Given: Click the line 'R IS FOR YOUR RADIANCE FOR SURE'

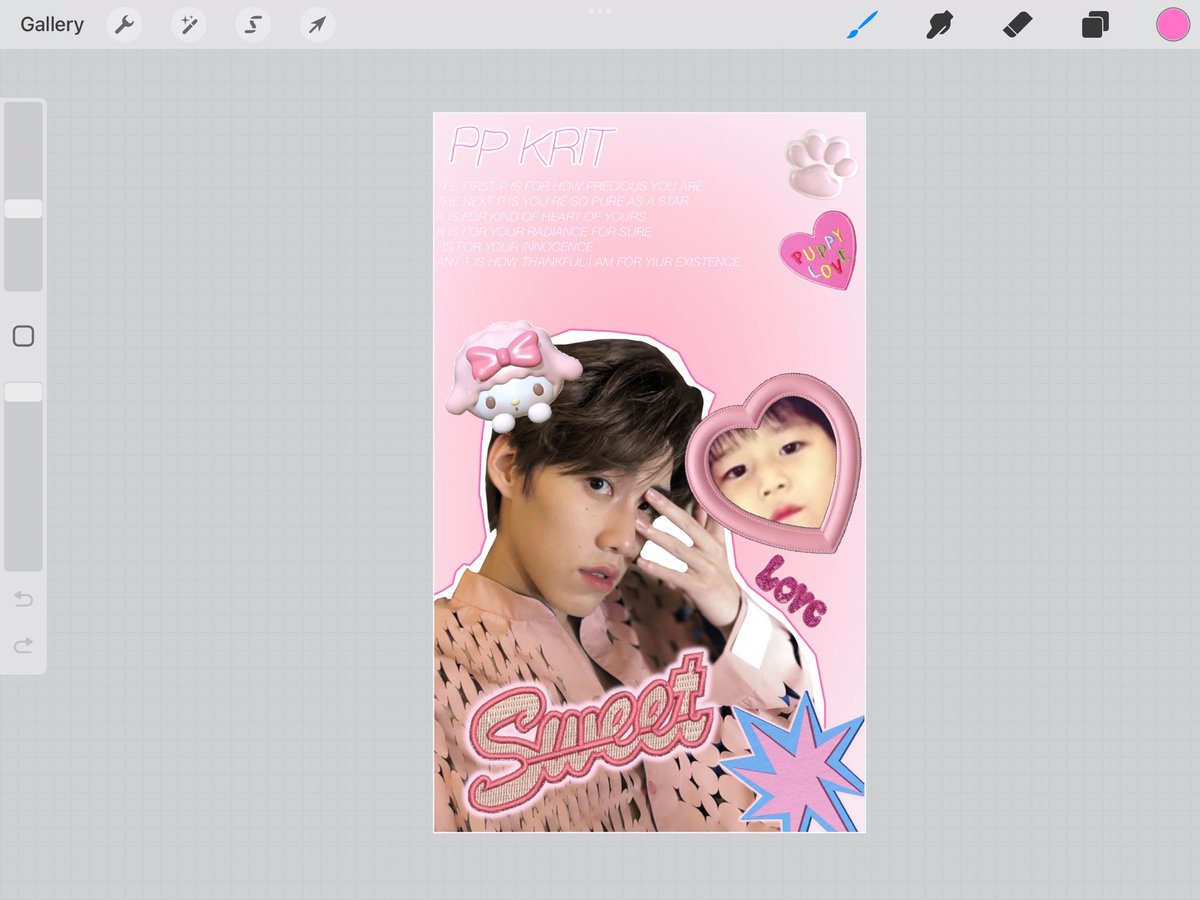Looking at the screenshot, I should (543, 231).
